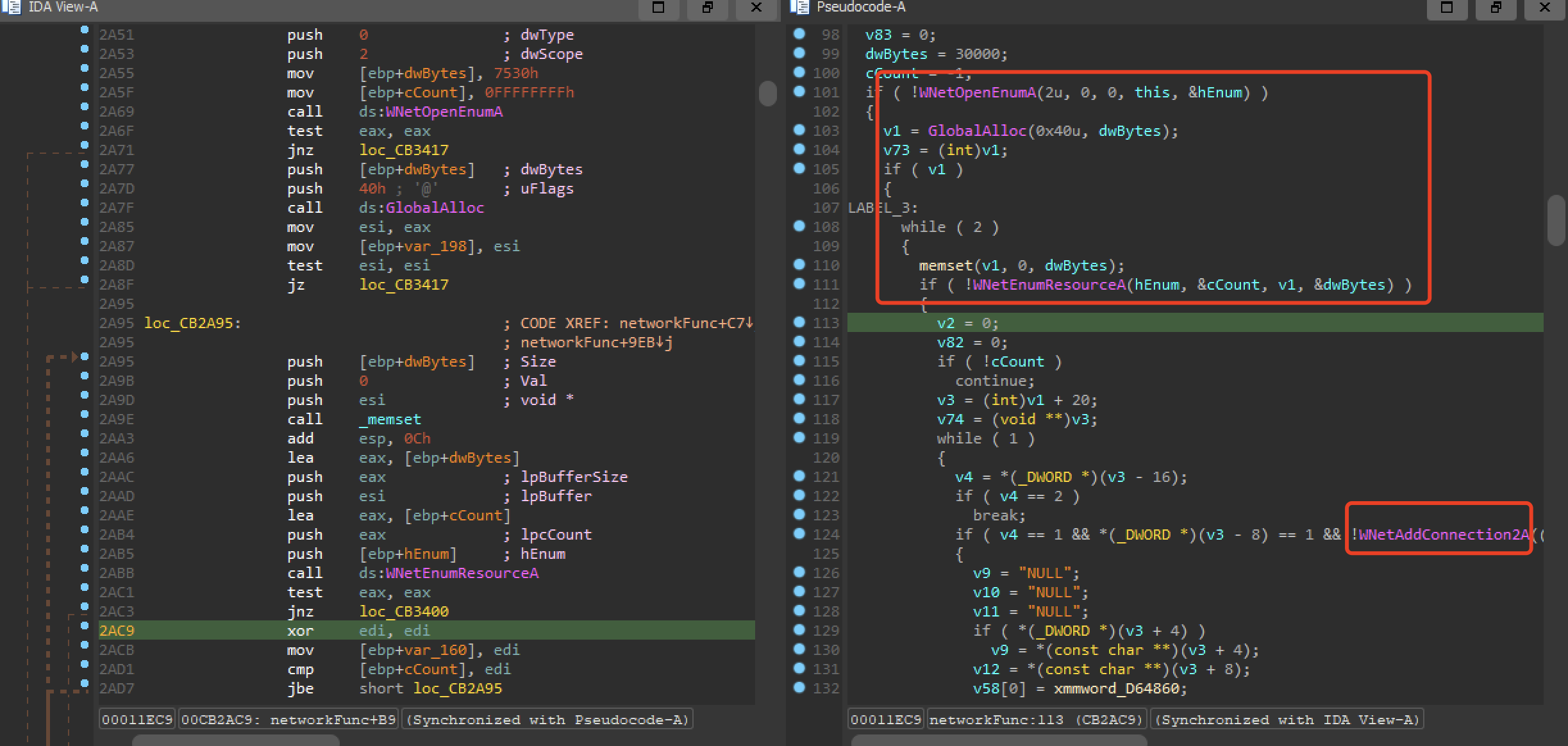Maximize the IDA View-A panel

pyautogui.click(x=658, y=8)
